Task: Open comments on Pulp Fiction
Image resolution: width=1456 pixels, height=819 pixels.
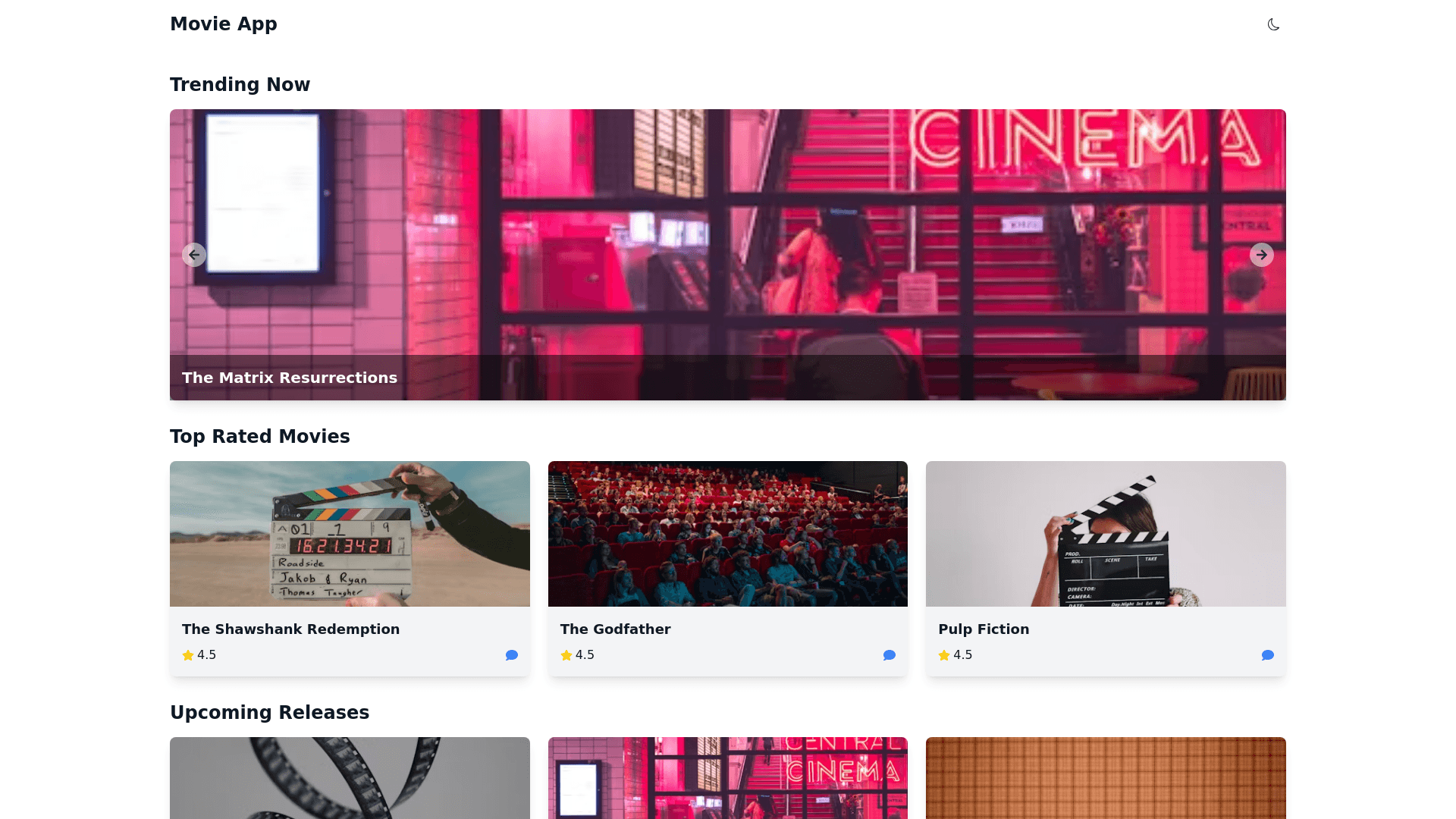Action: click(1267, 655)
